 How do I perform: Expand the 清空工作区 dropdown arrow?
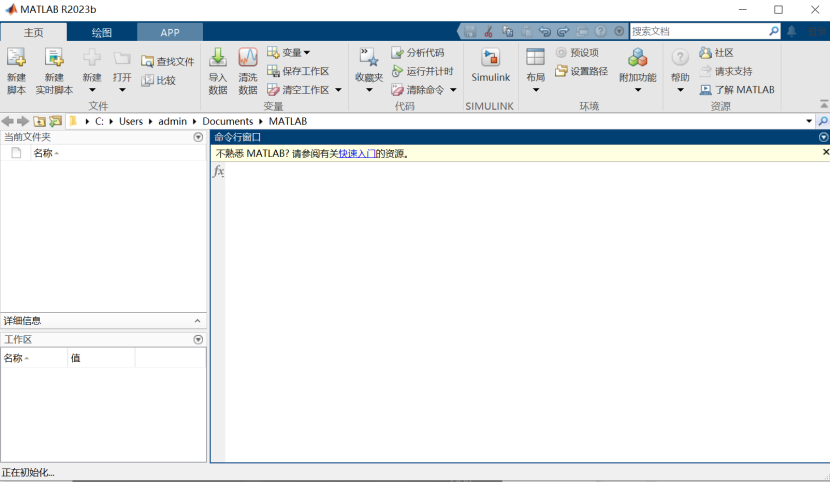click(338, 90)
